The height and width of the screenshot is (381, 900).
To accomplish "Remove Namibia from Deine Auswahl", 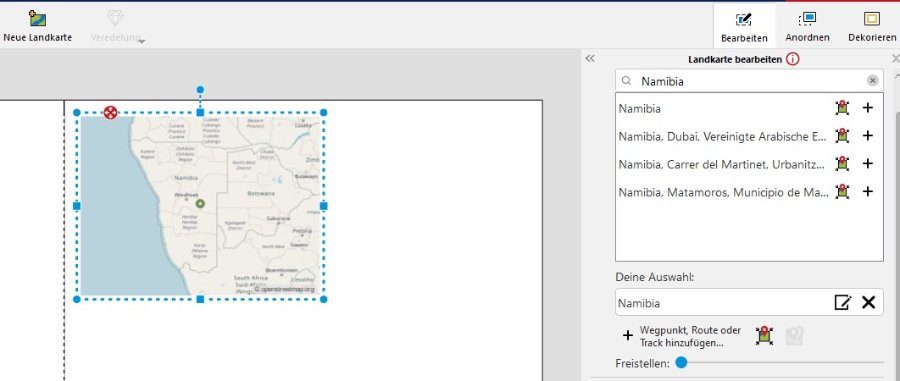I will [868, 302].
